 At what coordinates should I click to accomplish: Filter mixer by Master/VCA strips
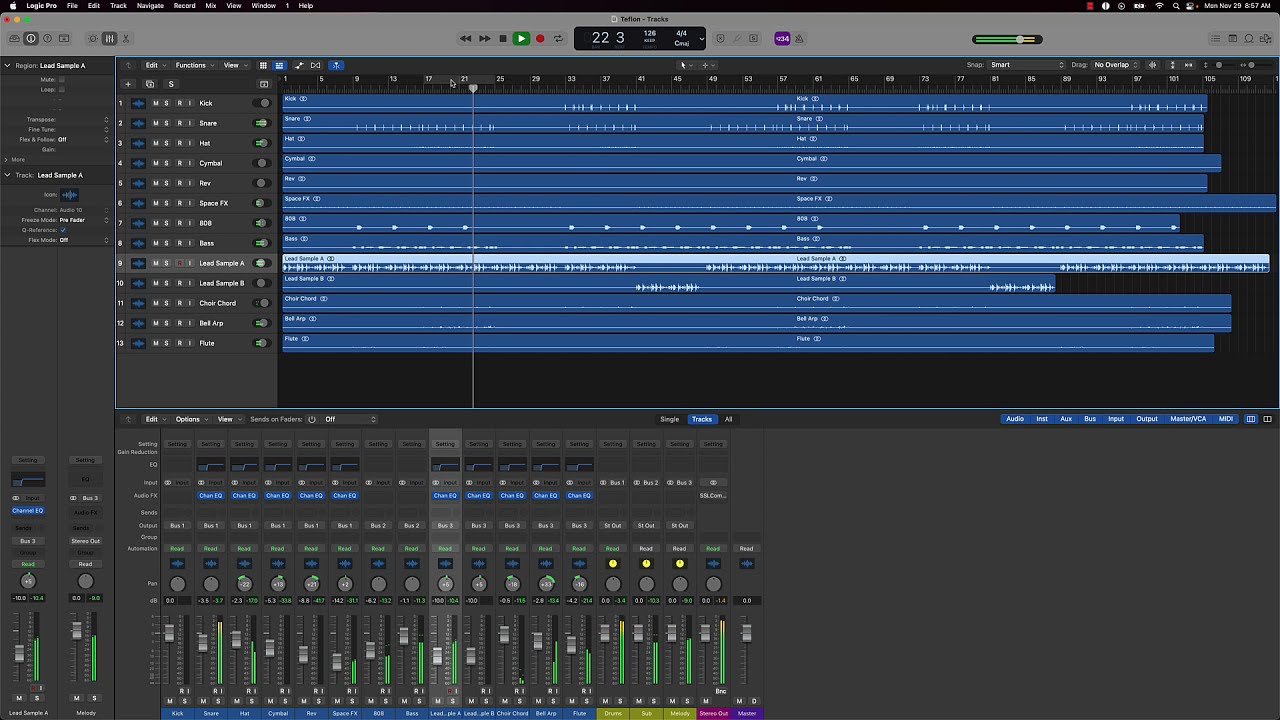[x=1188, y=419]
